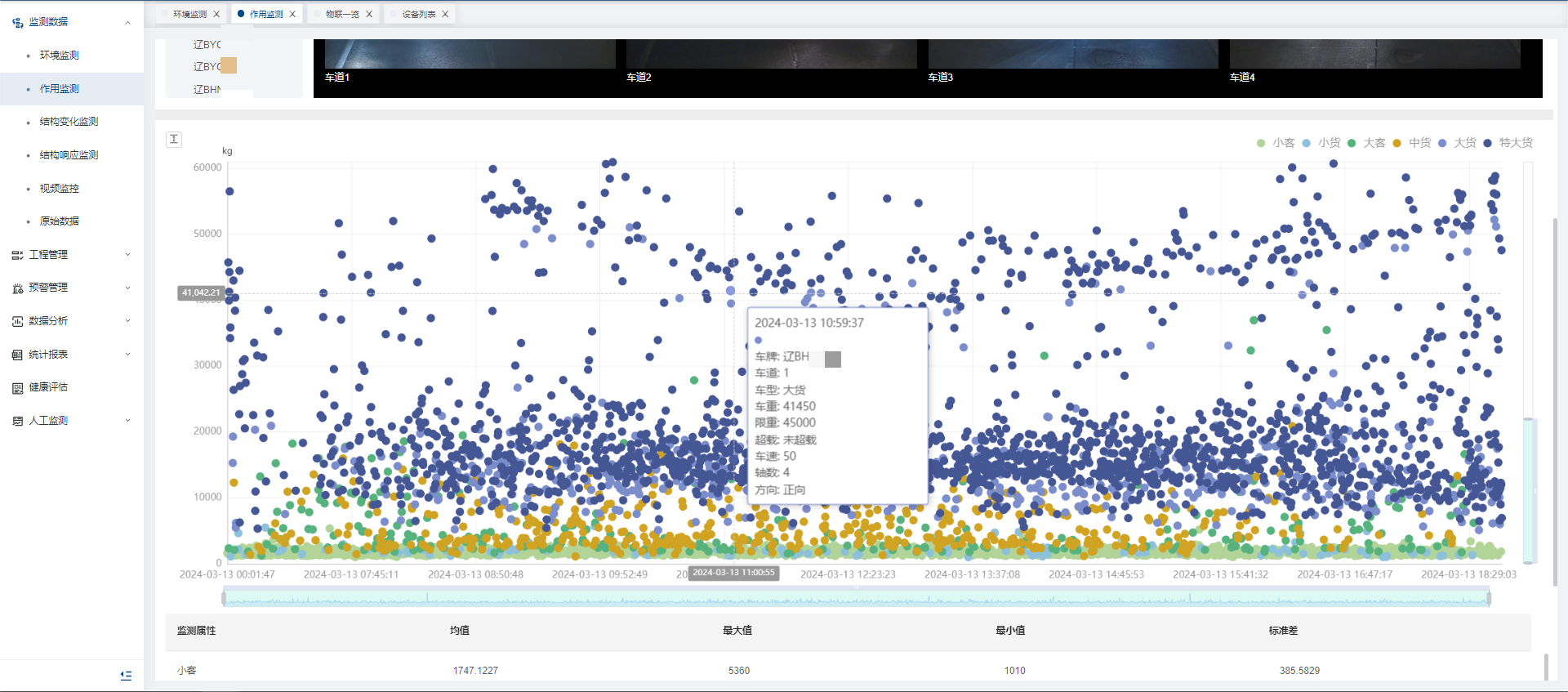The image size is (1568, 692).
Task: Click the 统计报表 report icon
Action: pyautogui.click(x=17, y=355)
